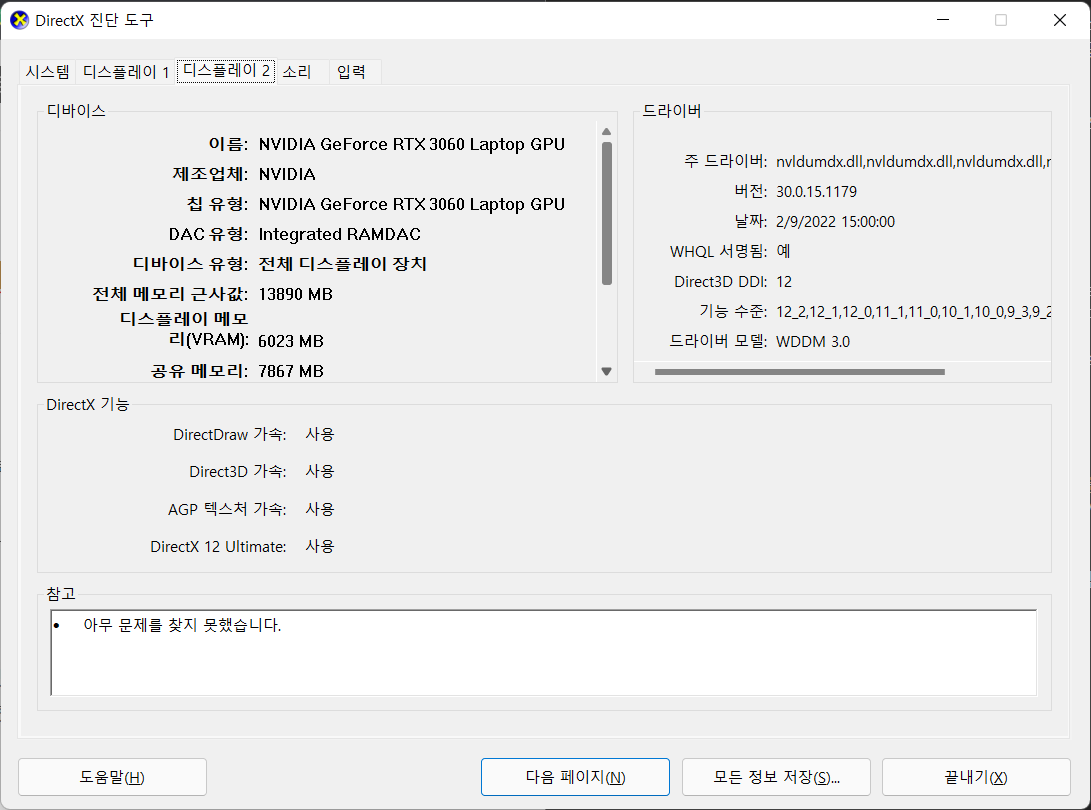Open the 디스플레이 1 tab
This screenshot has height=810, width=1091.
coord(125,72)
